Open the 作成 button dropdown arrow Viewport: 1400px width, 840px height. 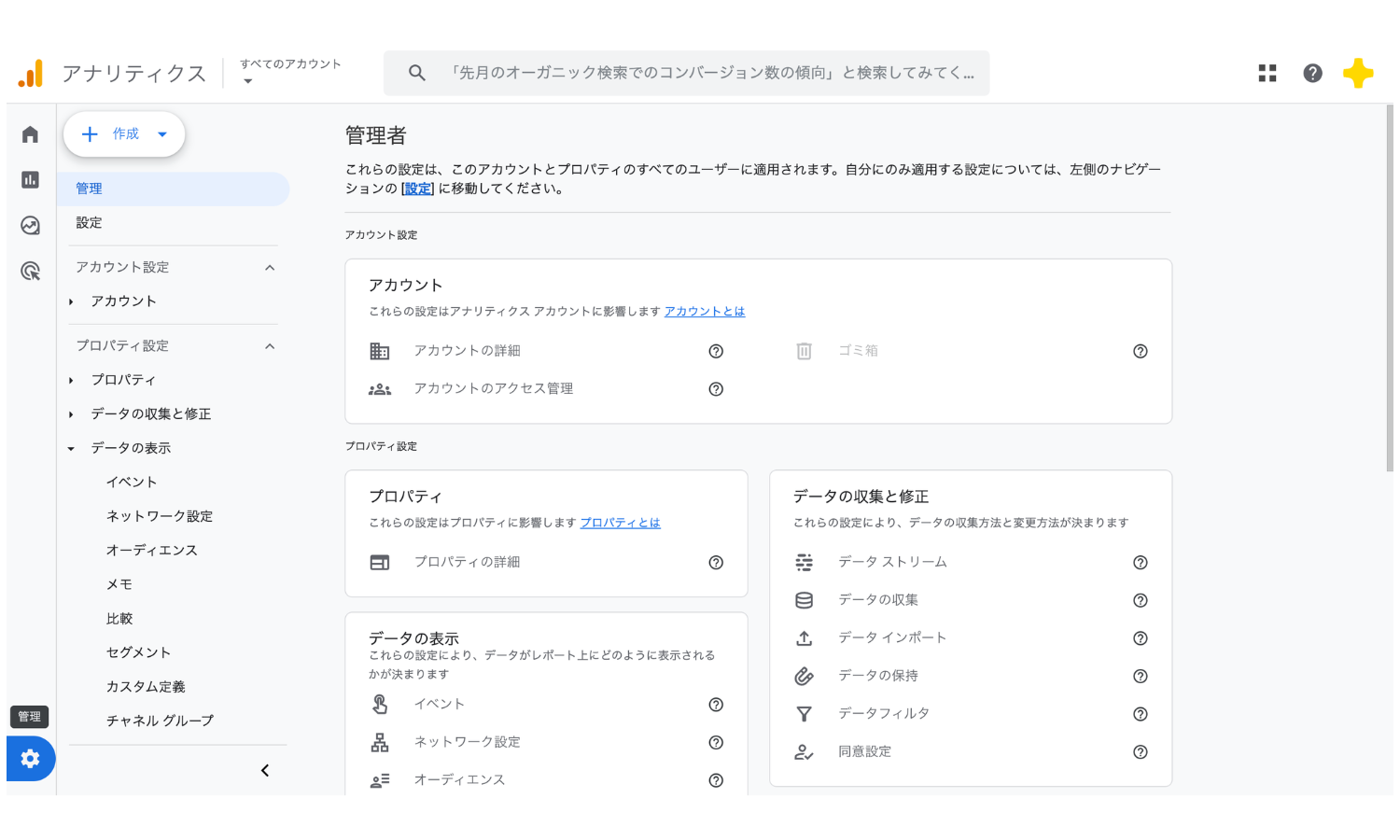pos(162,134)
